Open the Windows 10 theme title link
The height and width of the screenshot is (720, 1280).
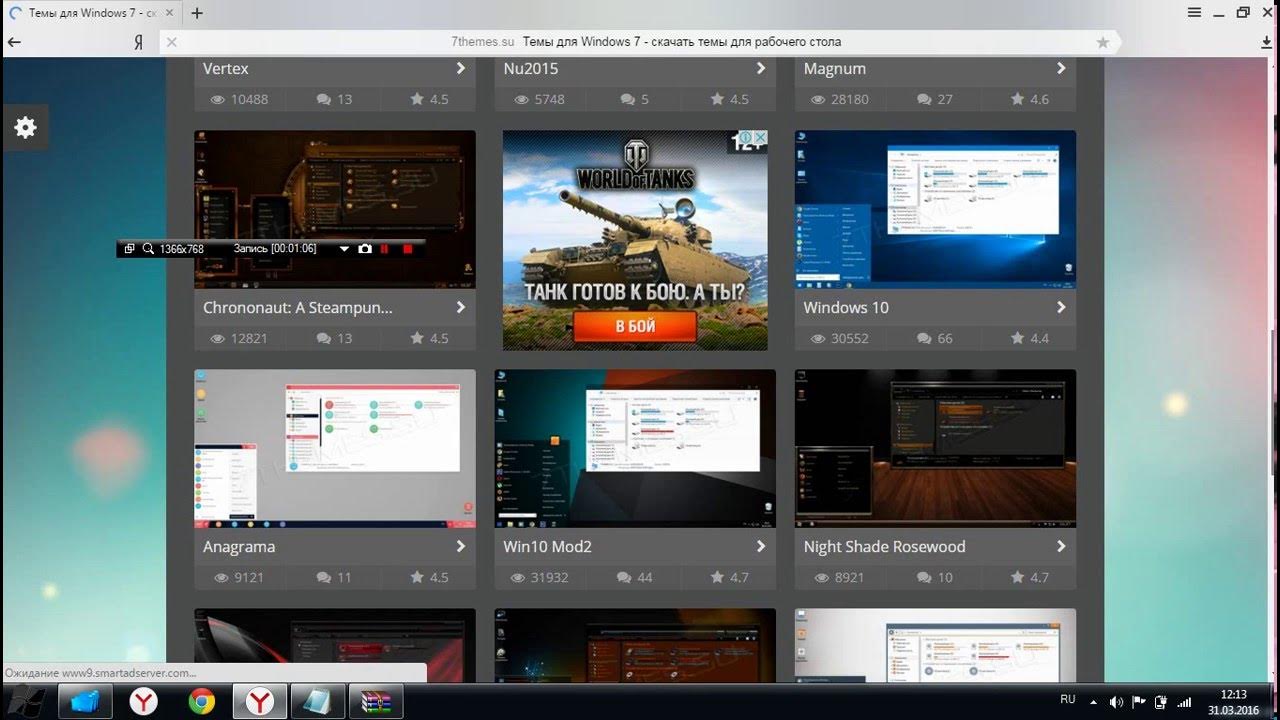846,307
